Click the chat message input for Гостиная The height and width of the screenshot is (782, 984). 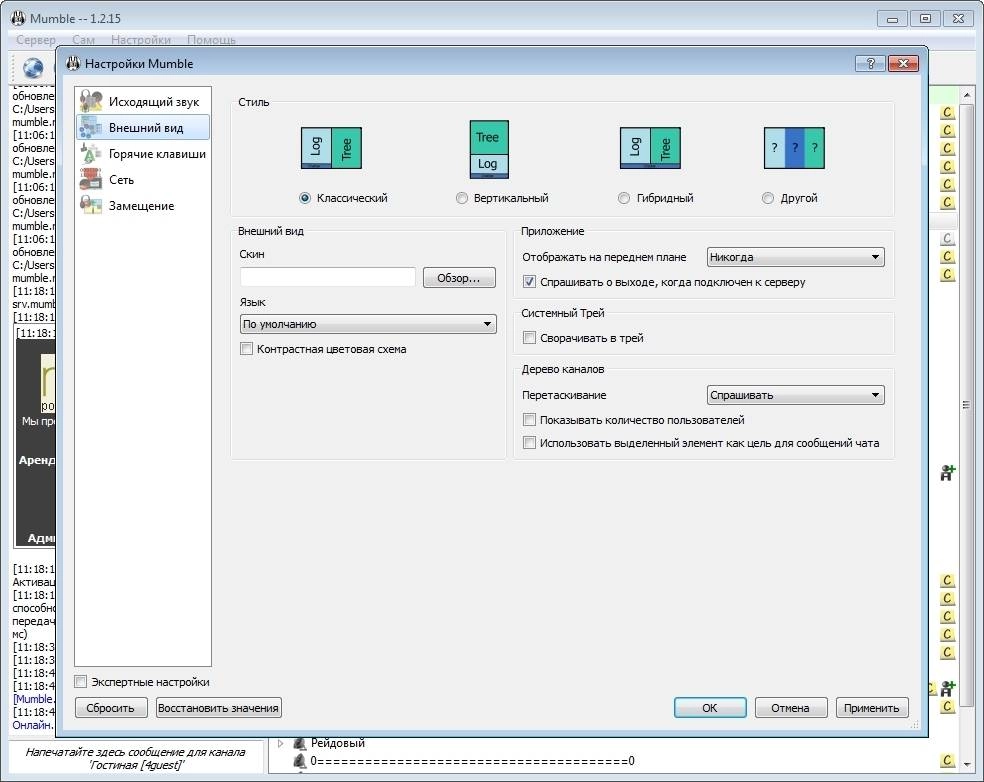(x=136, y=758)
